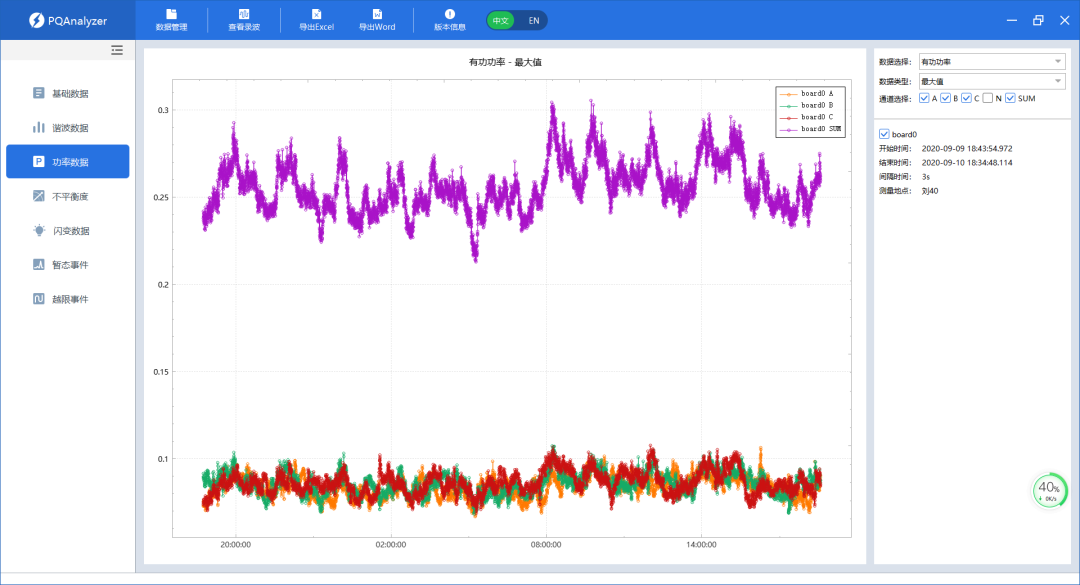Click the start time 2020-09-09 18:43:54.972
Image resolution: width=1080 pixels, height=585 pixels.
pyautogui.click(x=967, y=148)
